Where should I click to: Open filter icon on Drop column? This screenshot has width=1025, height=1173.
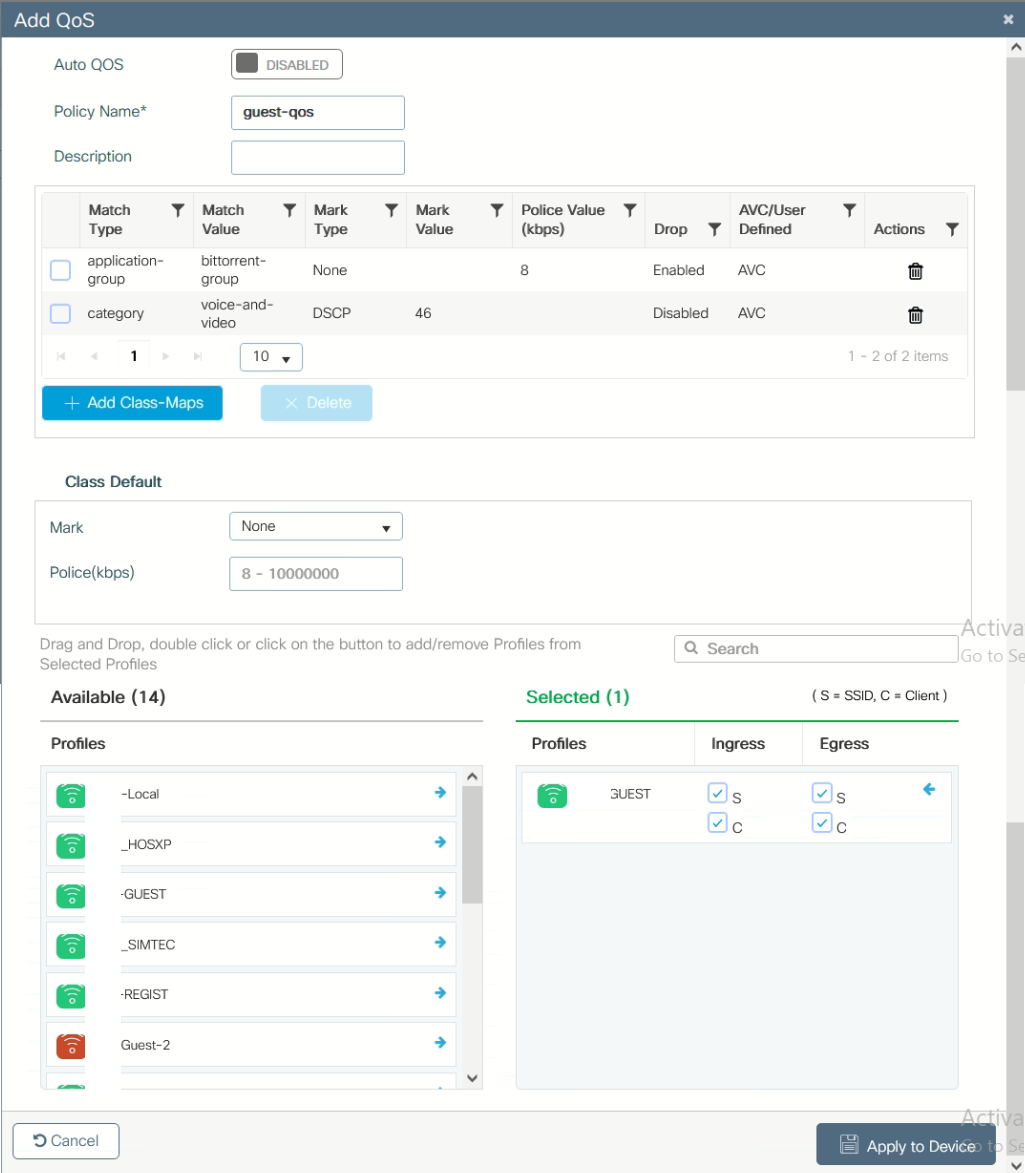[x=714, y=229]
